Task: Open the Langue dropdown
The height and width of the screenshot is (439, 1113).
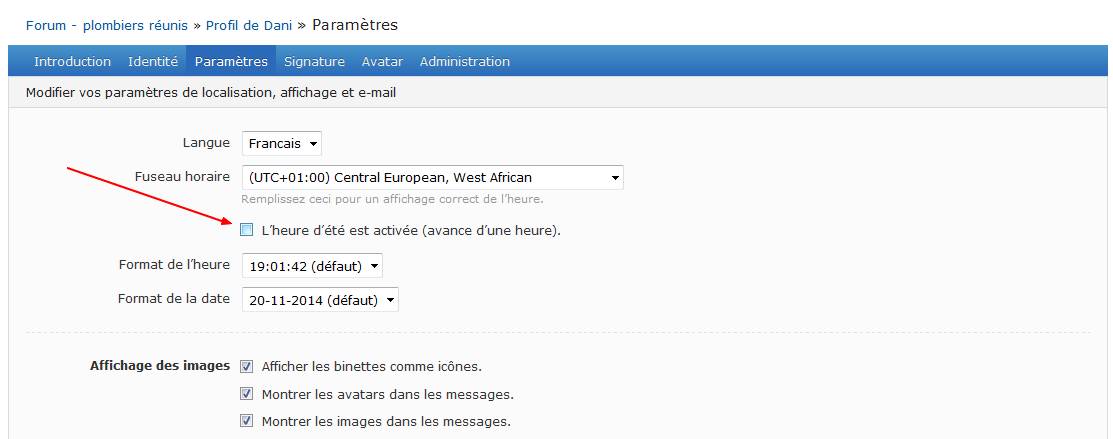Action: tap(281, 144)
